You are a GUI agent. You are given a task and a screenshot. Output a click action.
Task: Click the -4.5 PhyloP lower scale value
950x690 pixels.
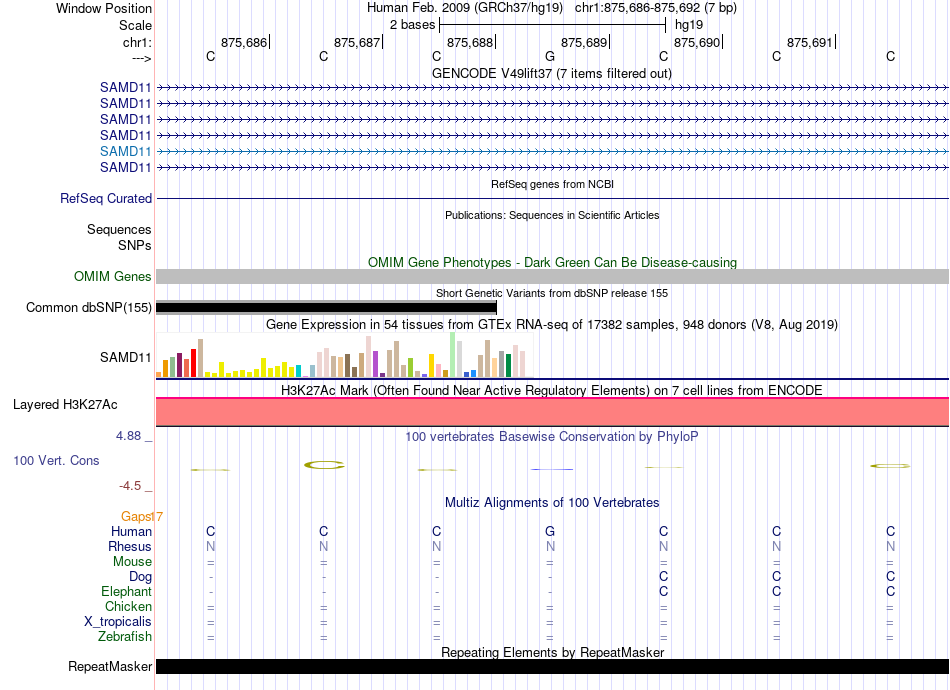pos(130,486)
